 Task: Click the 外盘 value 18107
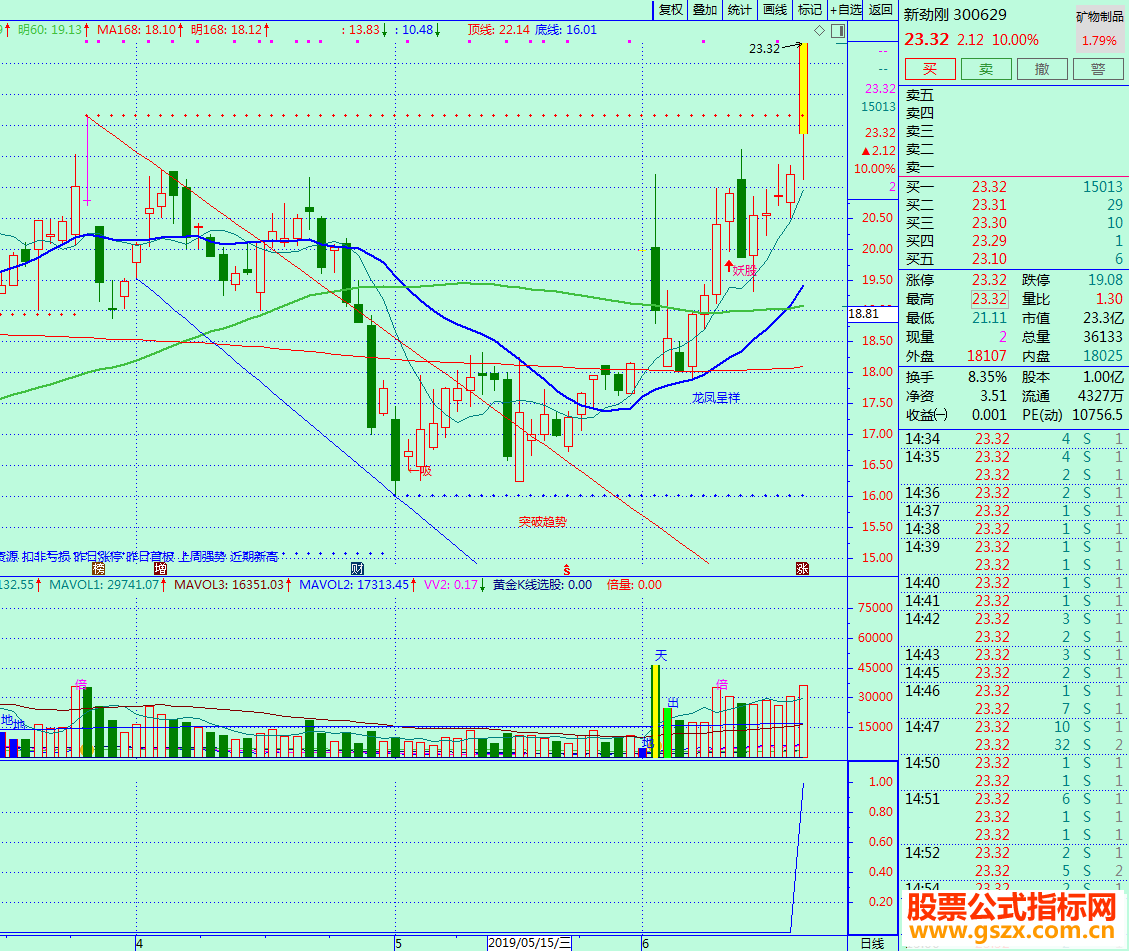(x=986, y=356)
